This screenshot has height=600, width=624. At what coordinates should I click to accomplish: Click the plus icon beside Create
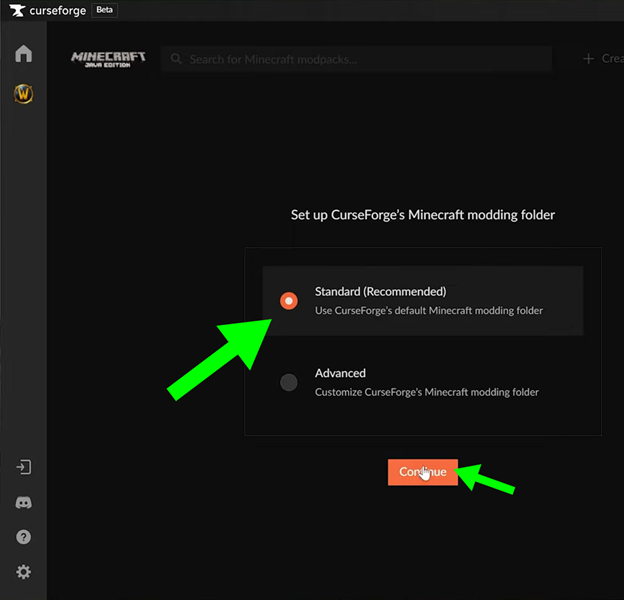point(588,59)
